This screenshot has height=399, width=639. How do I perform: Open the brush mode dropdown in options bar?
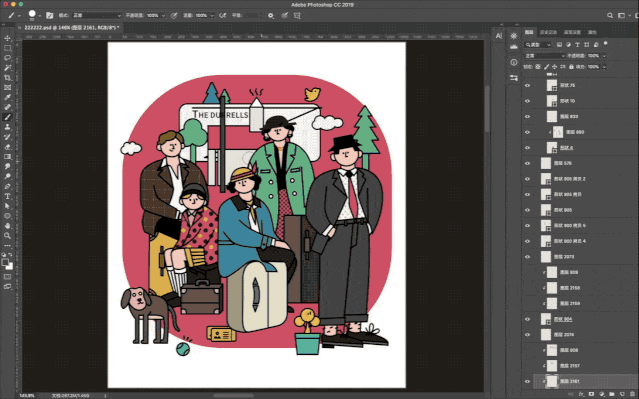coord(97,15)
